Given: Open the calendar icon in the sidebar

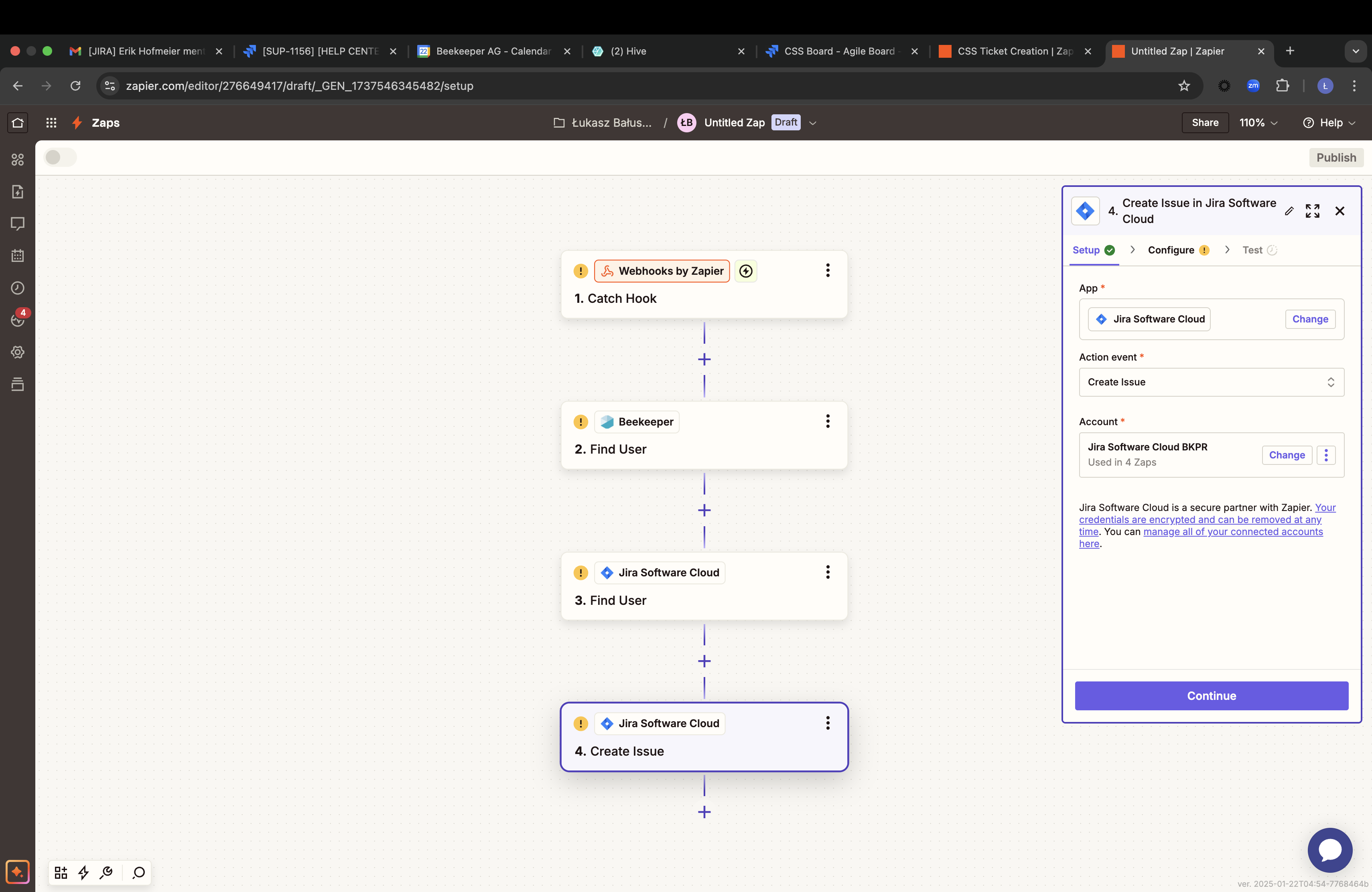Looking at the screenshot, I should (18, 256).
